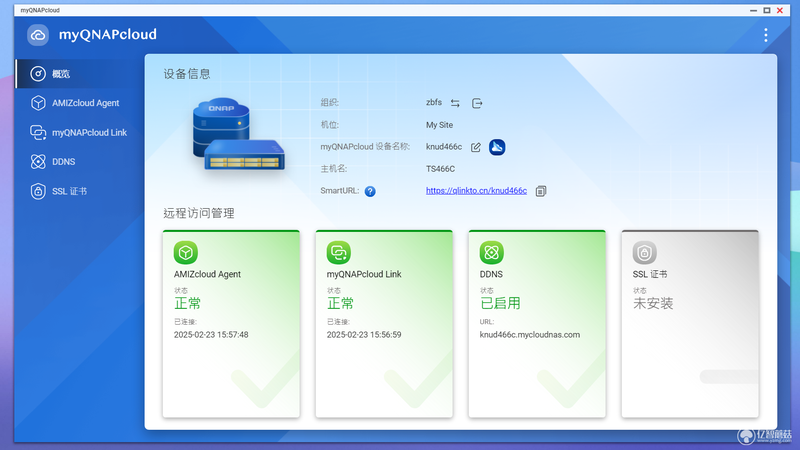
Task: Click the SSL 证书 card gray lock icon
Action: pyautogui.click(x=644, y=253)
